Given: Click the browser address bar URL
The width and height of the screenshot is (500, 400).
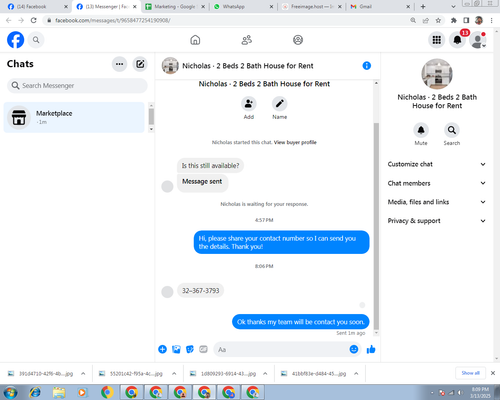Looking at the screenshot, I should (x=113, y=21).
